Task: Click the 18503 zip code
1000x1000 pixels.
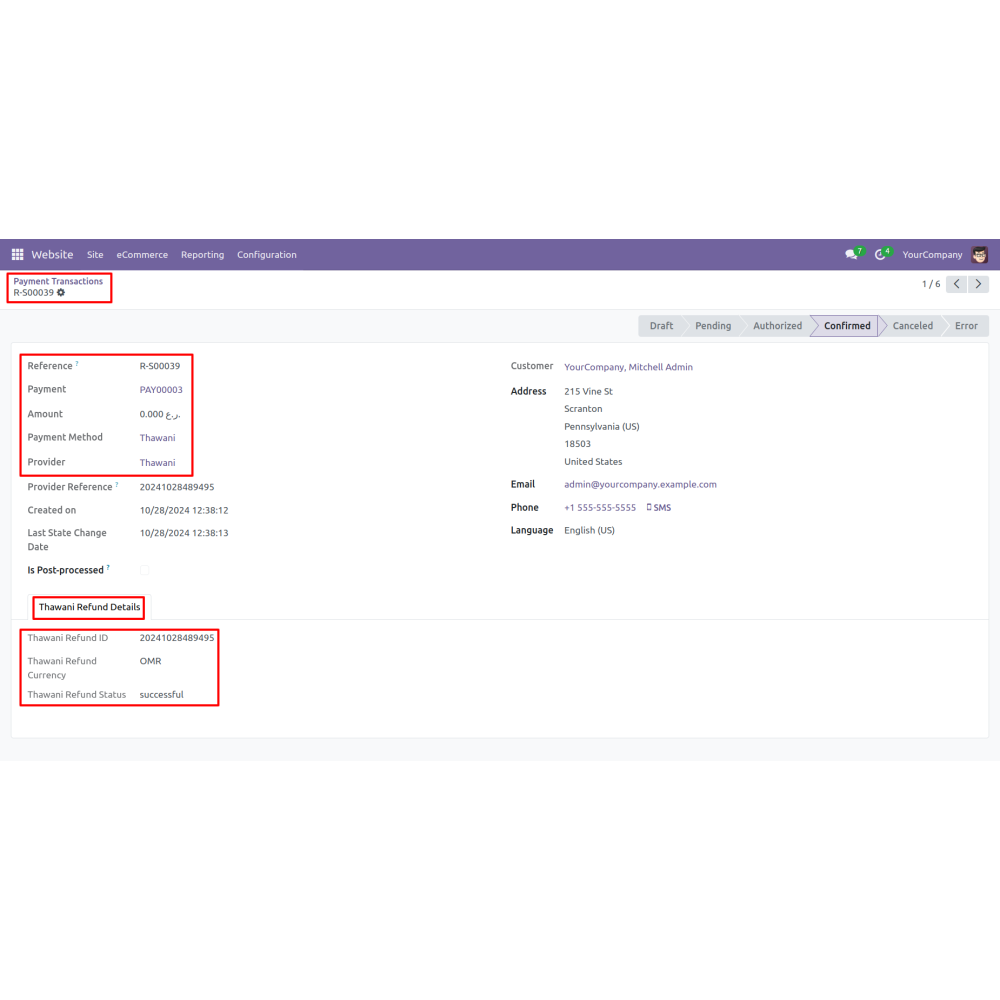Action: coord(577,444)
